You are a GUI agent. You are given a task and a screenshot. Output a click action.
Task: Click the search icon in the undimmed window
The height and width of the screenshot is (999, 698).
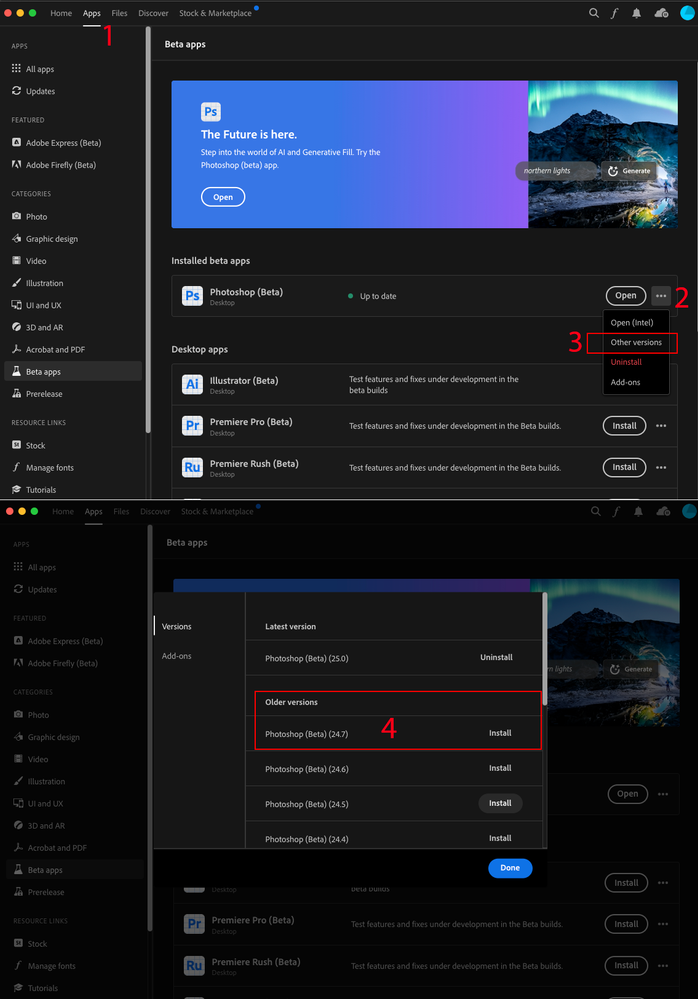click(594, 13)
